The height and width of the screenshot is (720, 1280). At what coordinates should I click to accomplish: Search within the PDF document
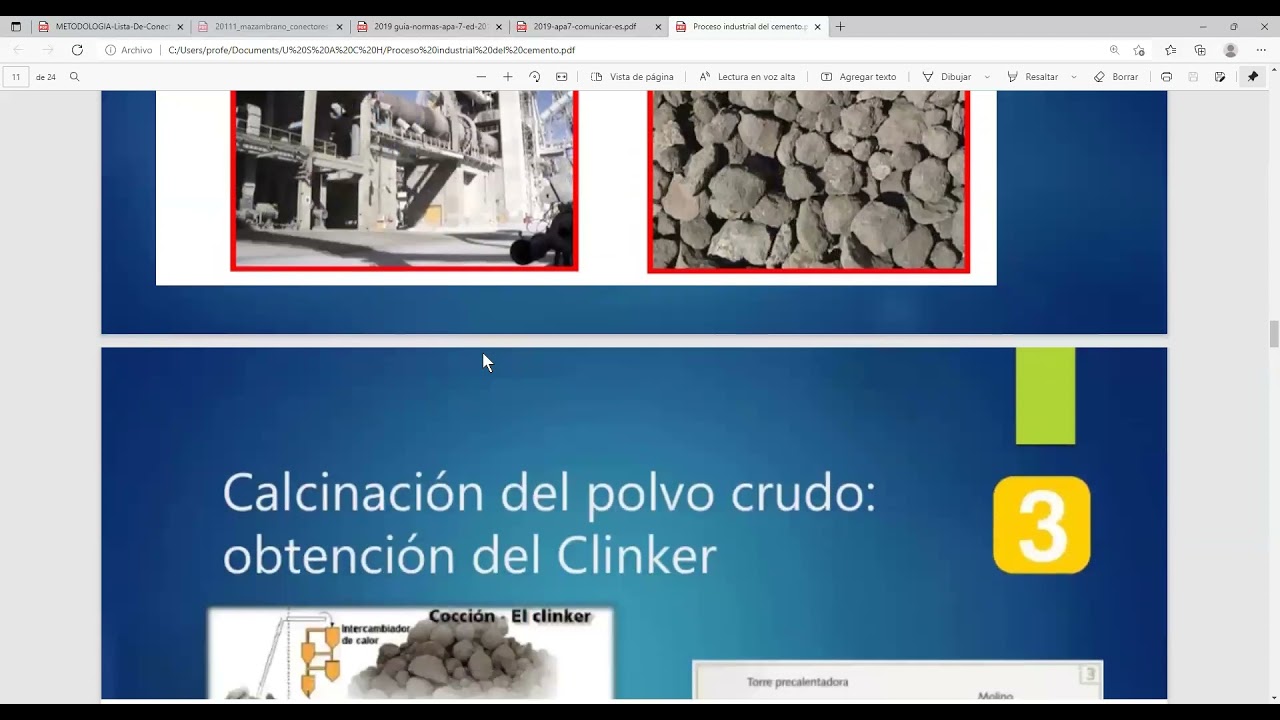point(74,77)
